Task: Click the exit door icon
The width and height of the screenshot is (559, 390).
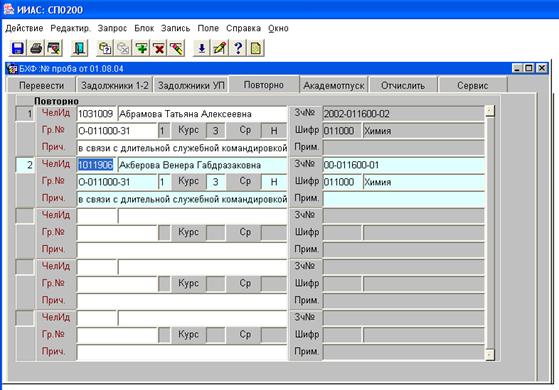Action: click(x=79, y=48)
